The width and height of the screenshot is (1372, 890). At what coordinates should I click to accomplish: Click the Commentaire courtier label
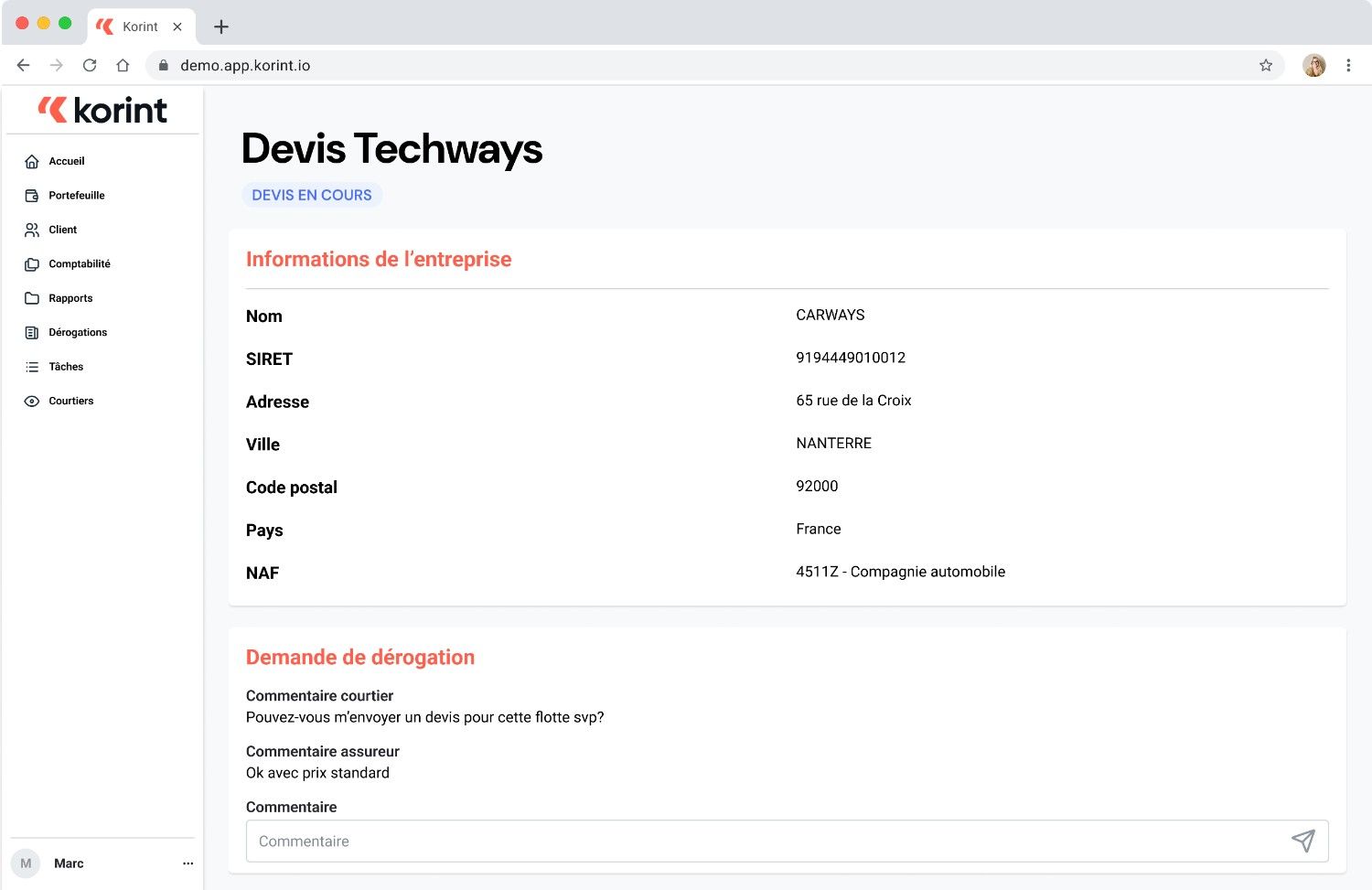pos(319,696)
